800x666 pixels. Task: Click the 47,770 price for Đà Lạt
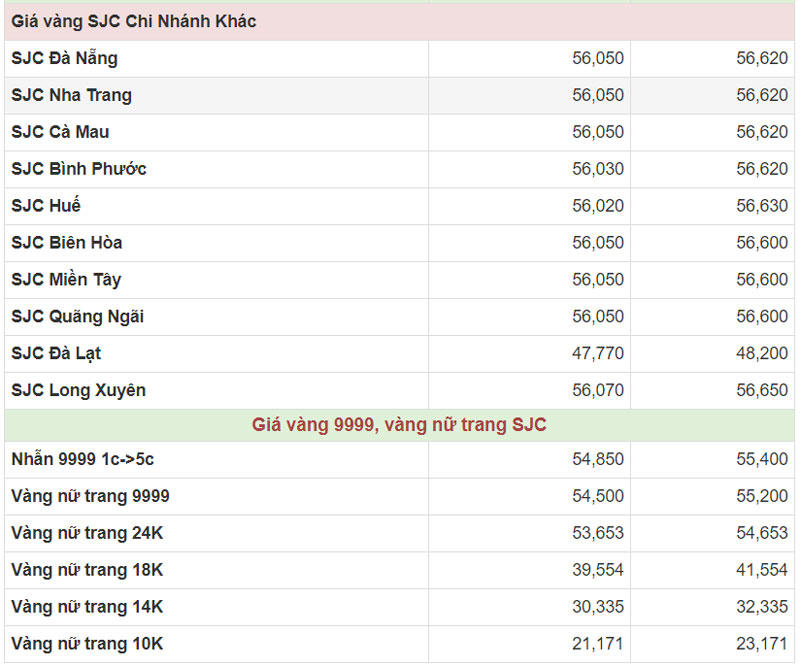point(597,354)
